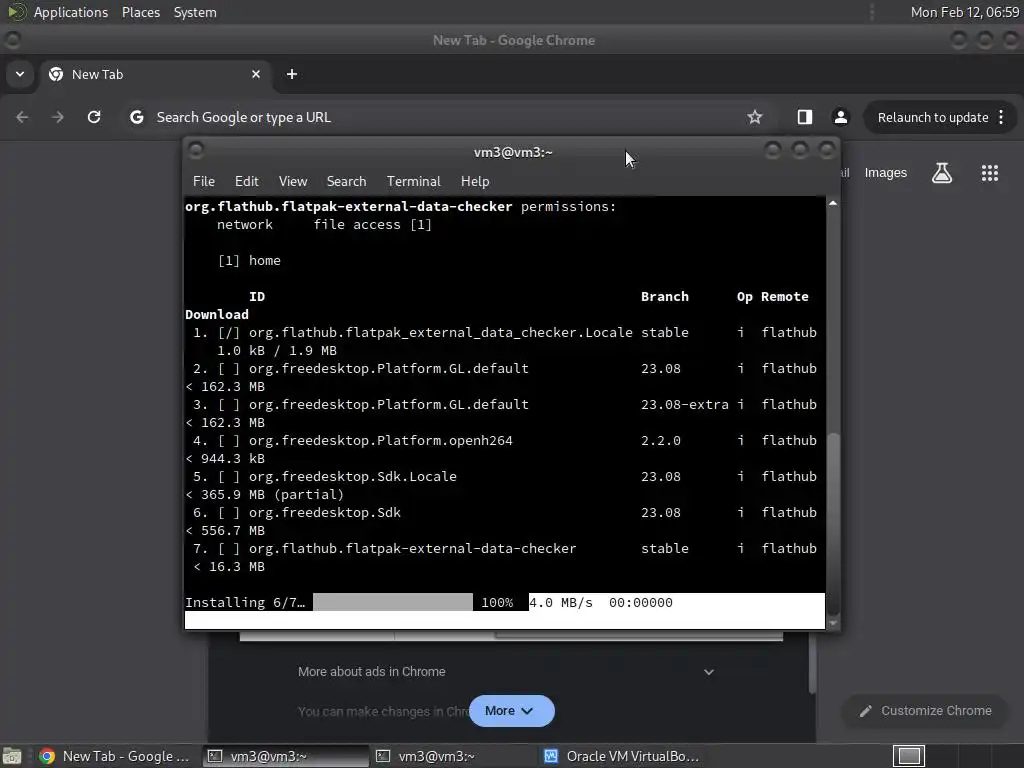Click the Chrome page vertical scrollbar
The width and height of the screenshot is (1024, 768).
tap(812, 663)
